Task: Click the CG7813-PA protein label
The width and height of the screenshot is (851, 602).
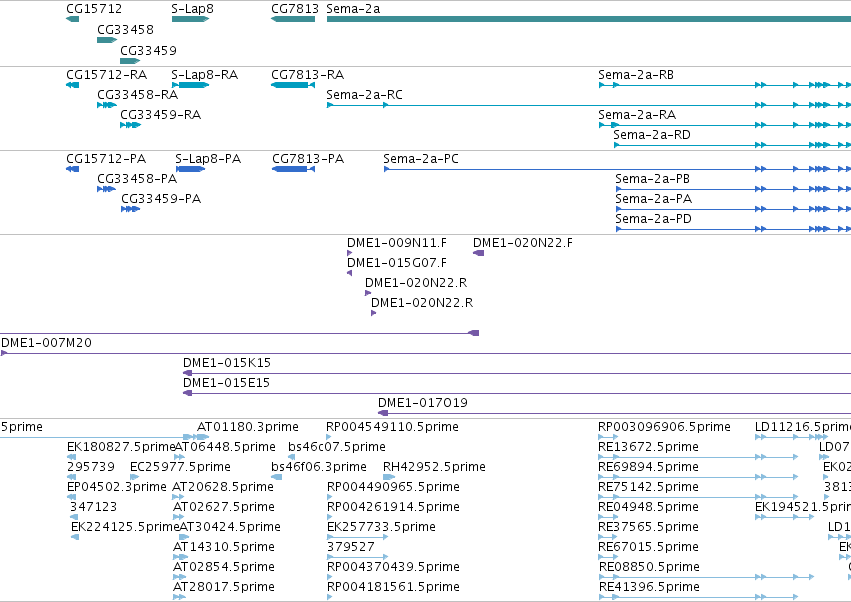Action: click(308, 159)
